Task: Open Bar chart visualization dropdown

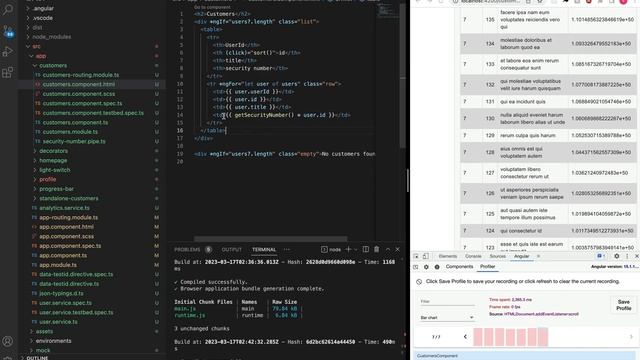Action: 447,318
